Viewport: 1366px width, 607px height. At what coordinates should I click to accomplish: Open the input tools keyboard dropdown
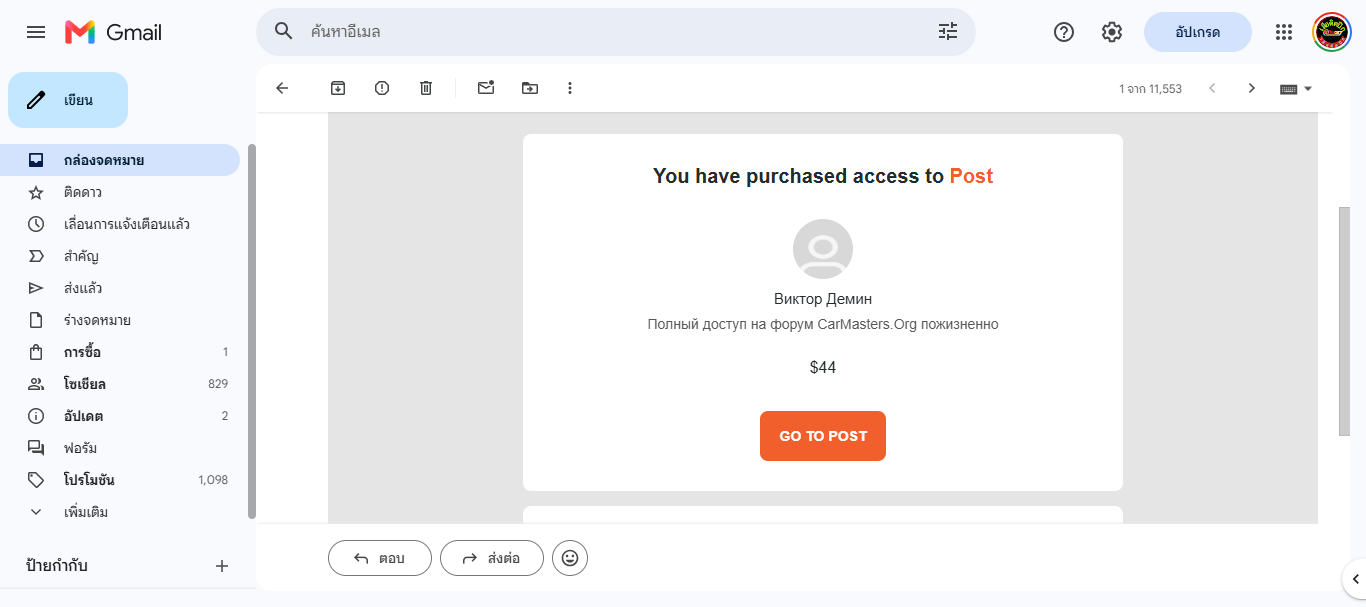click(1296, 88)
